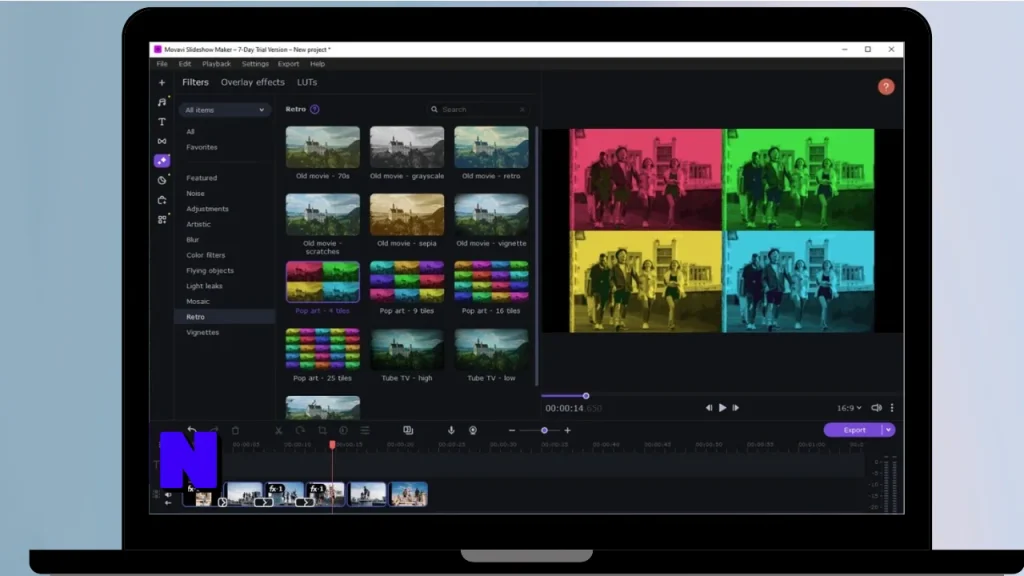
Task: Open the Color adjustments tool
Action: tap(344, 430)
